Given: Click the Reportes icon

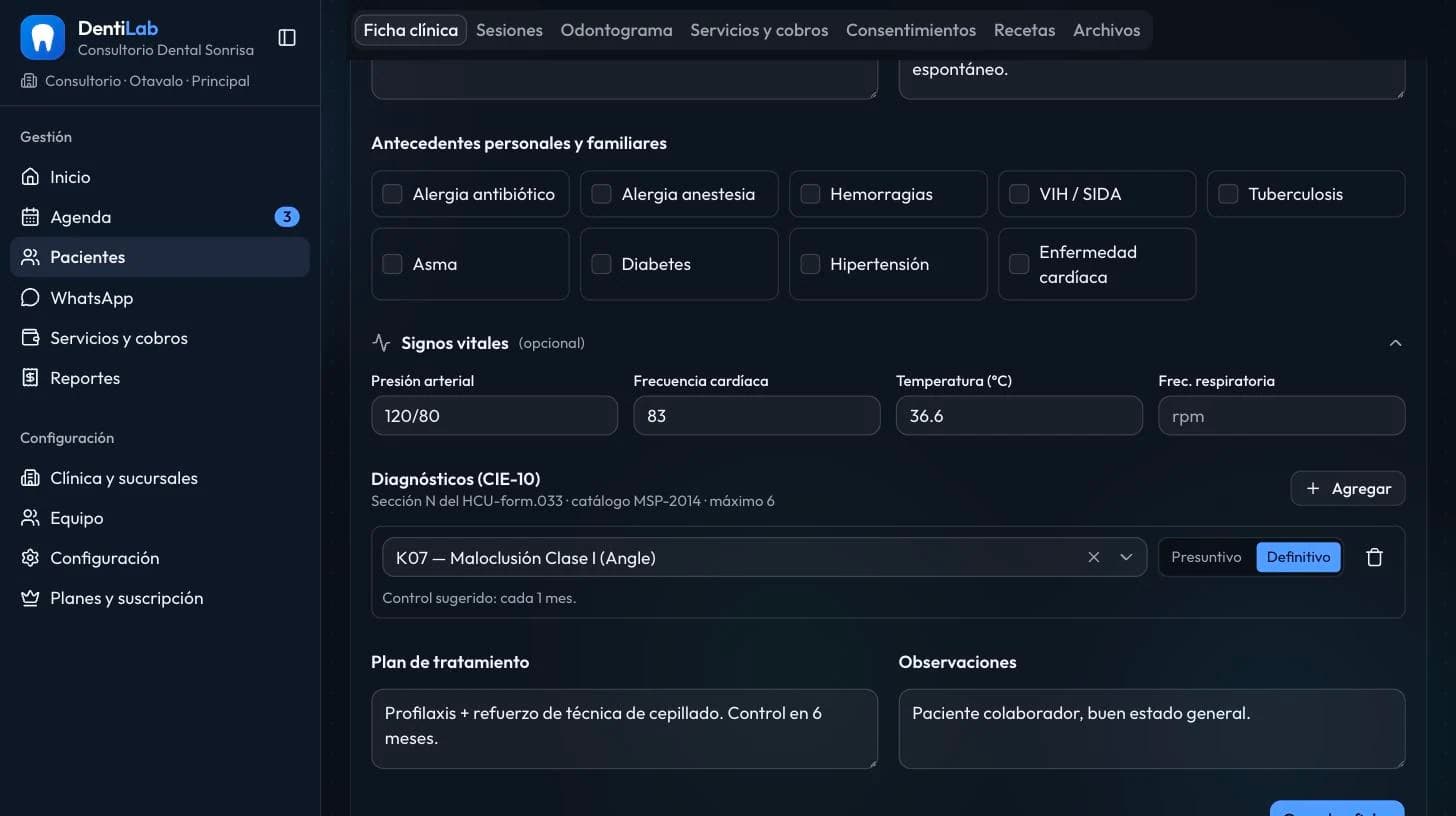Looking at the screenshot, I should tap(31, 378).
